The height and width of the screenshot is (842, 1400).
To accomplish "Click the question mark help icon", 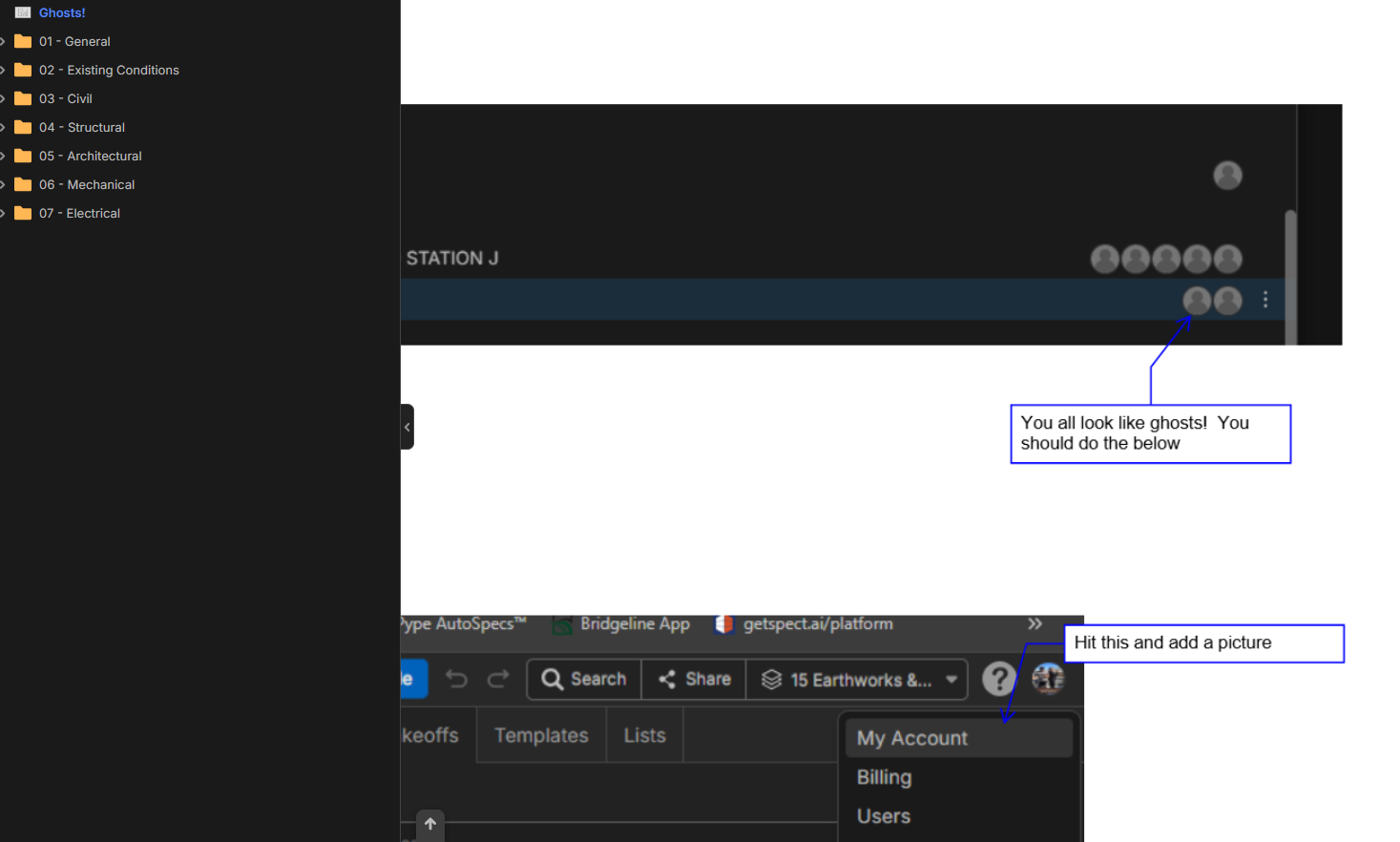I will (998, 679).
